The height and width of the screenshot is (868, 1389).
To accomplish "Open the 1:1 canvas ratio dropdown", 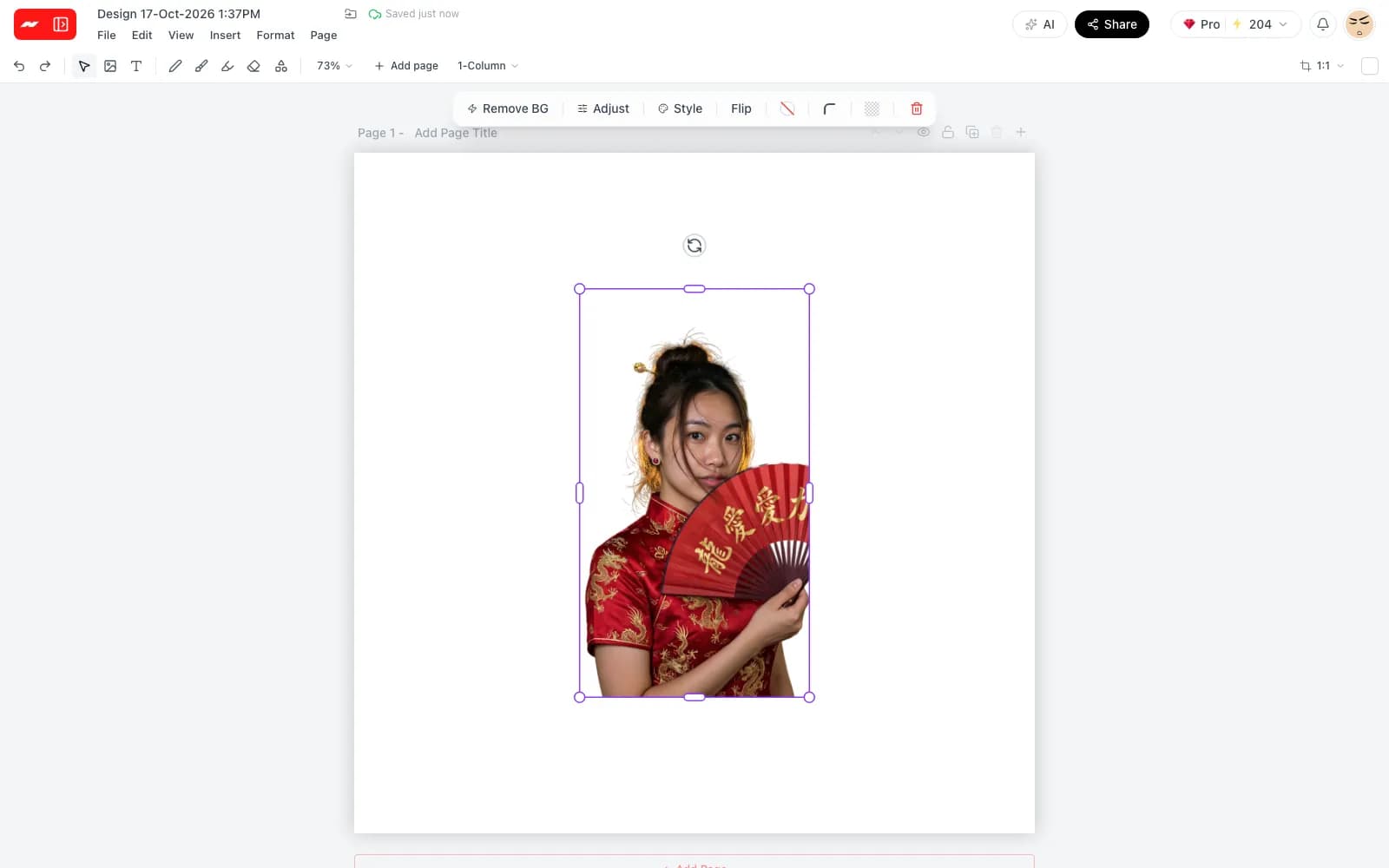I will (x=1322, y=66).
